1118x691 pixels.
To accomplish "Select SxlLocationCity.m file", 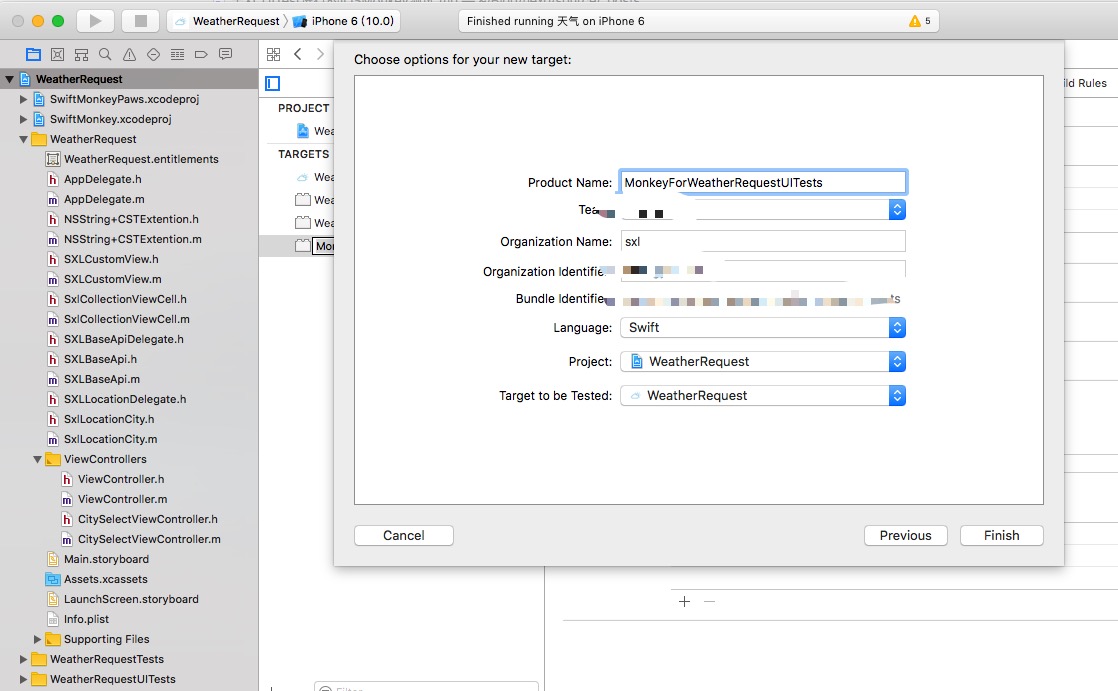I will pyautogui.click(x=111, y=439).
